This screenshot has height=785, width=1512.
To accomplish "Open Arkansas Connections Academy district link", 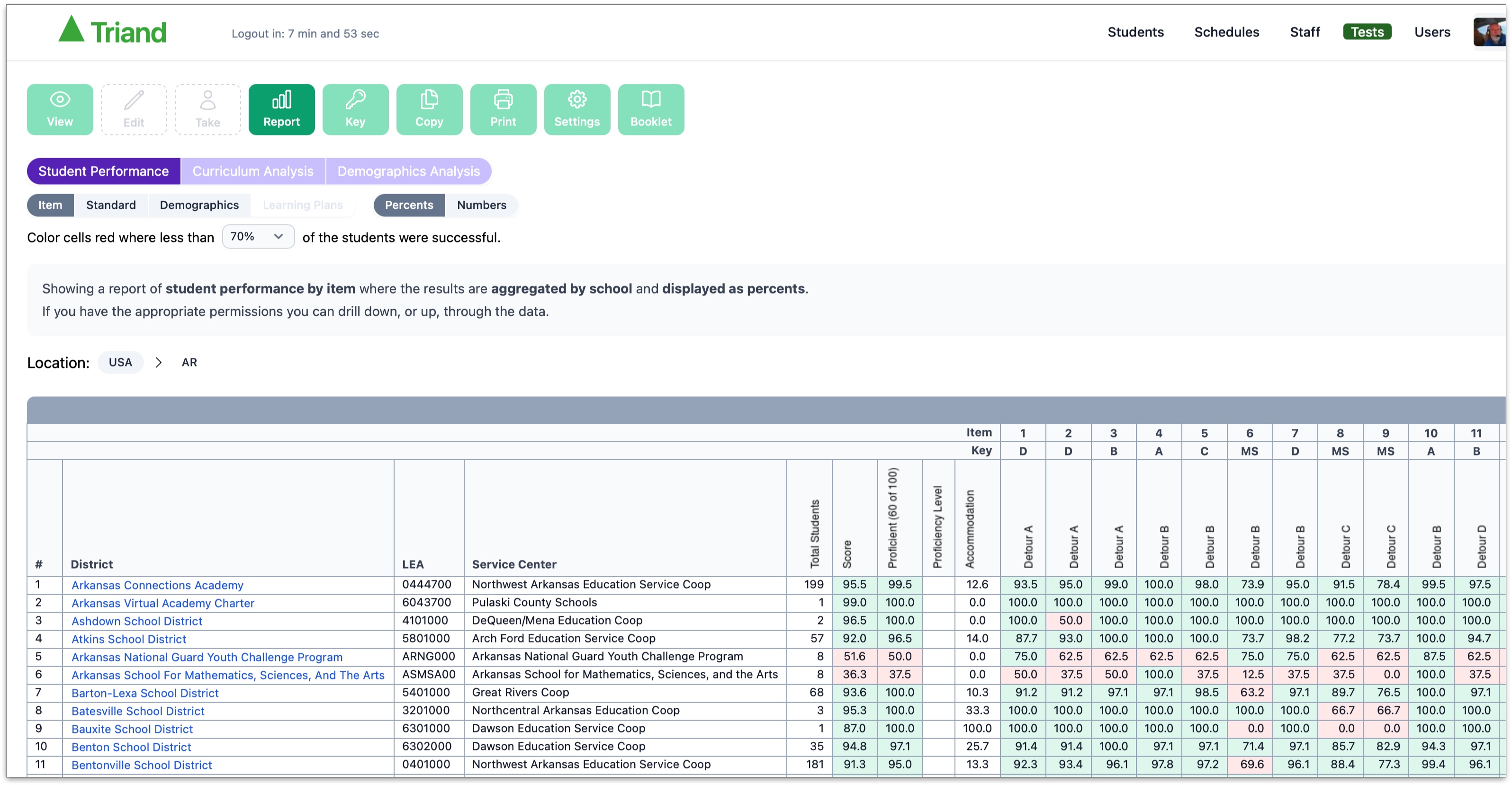I will pyautogui.click(x=157, y=586).
